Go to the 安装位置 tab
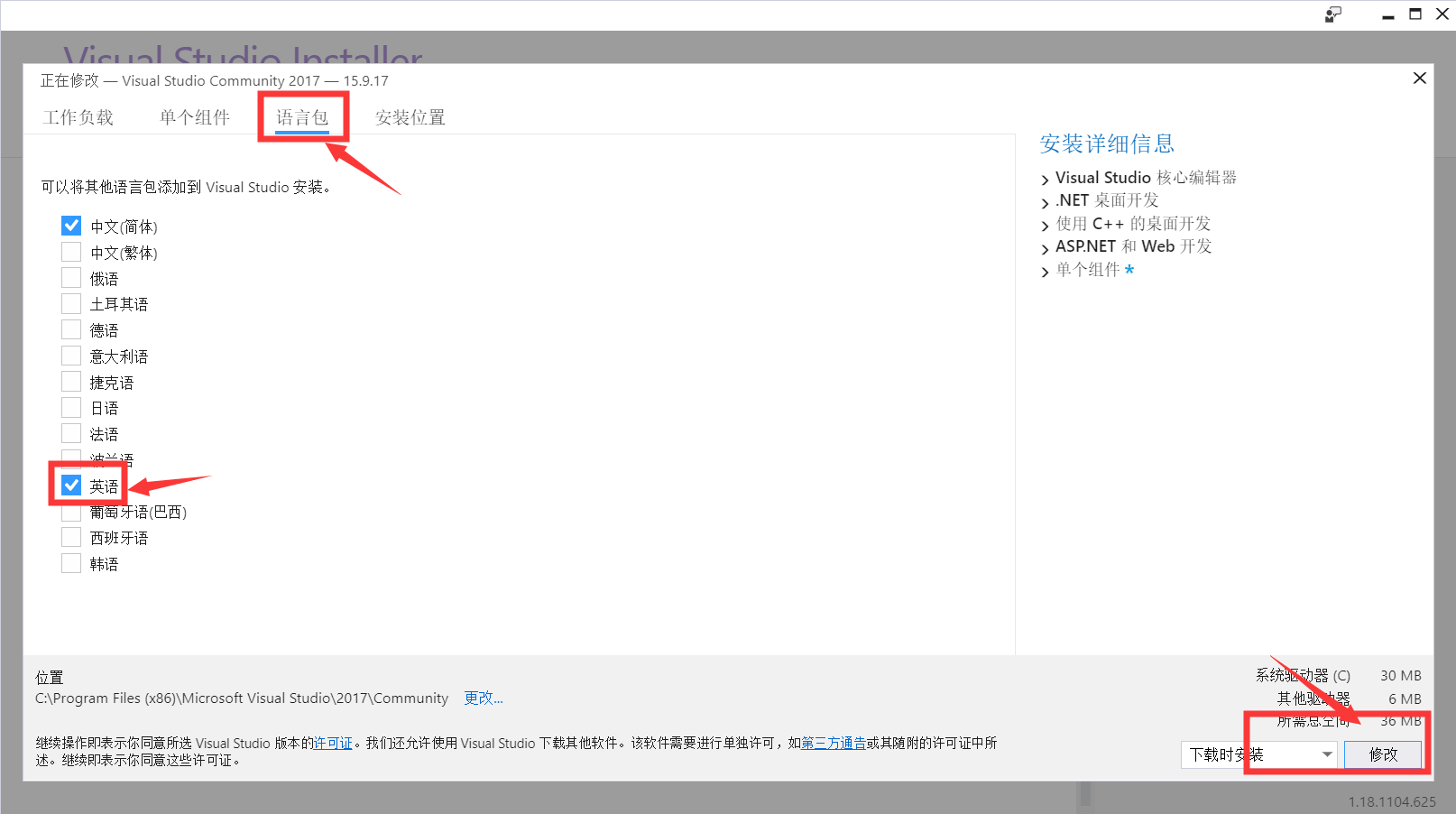 pos(410,117)
